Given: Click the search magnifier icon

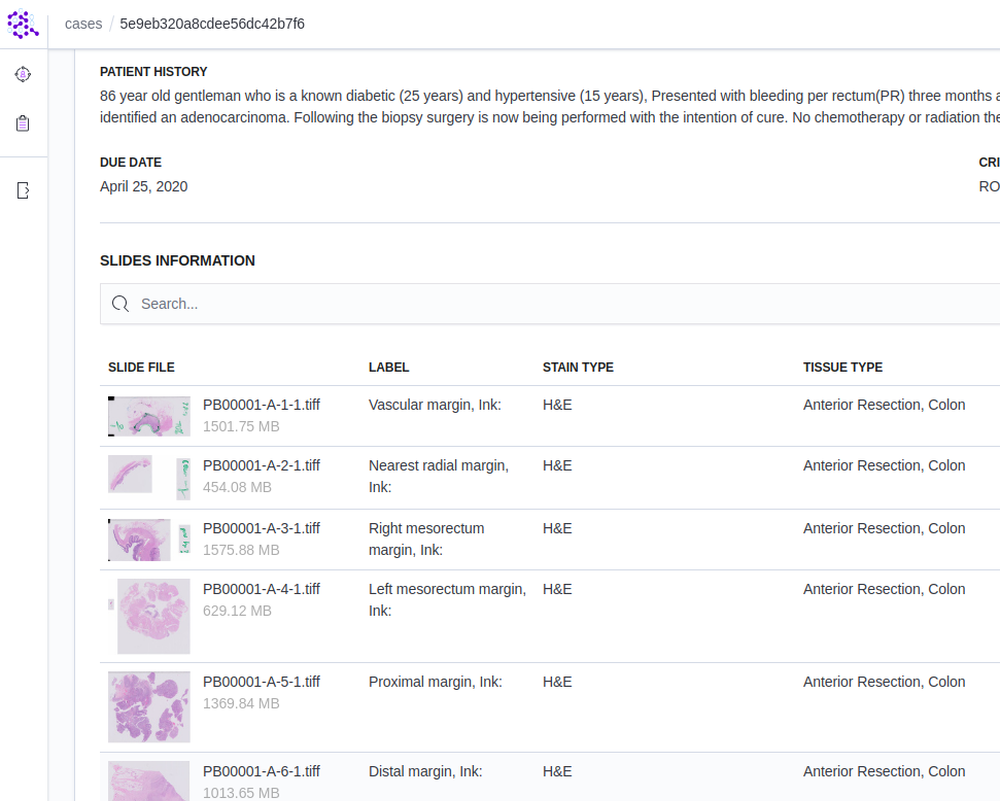Looking at the screenshot, I should point(121,304).
